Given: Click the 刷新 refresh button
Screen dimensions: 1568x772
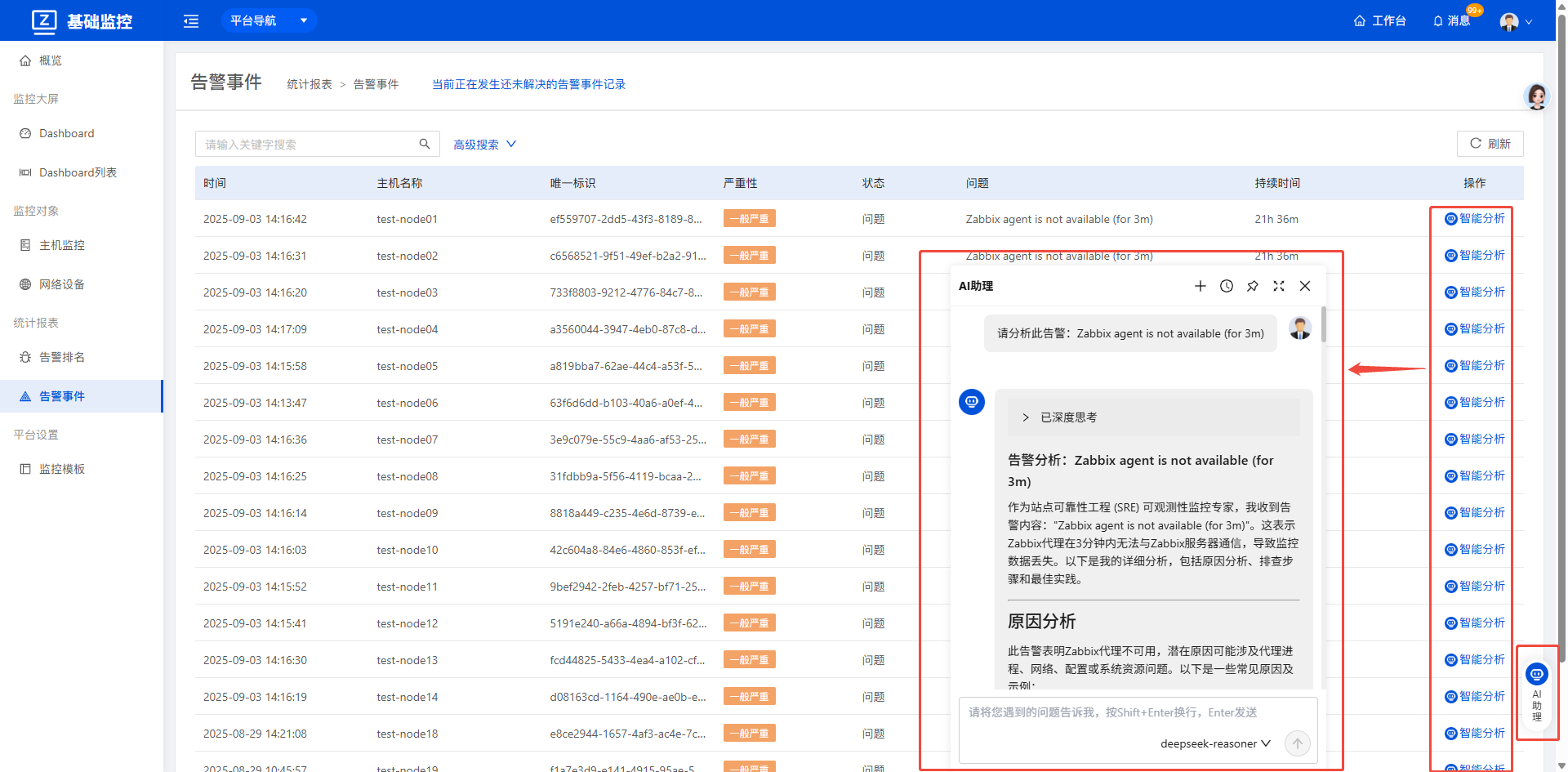Looking at the screenshot, I should coord(1490,144).
